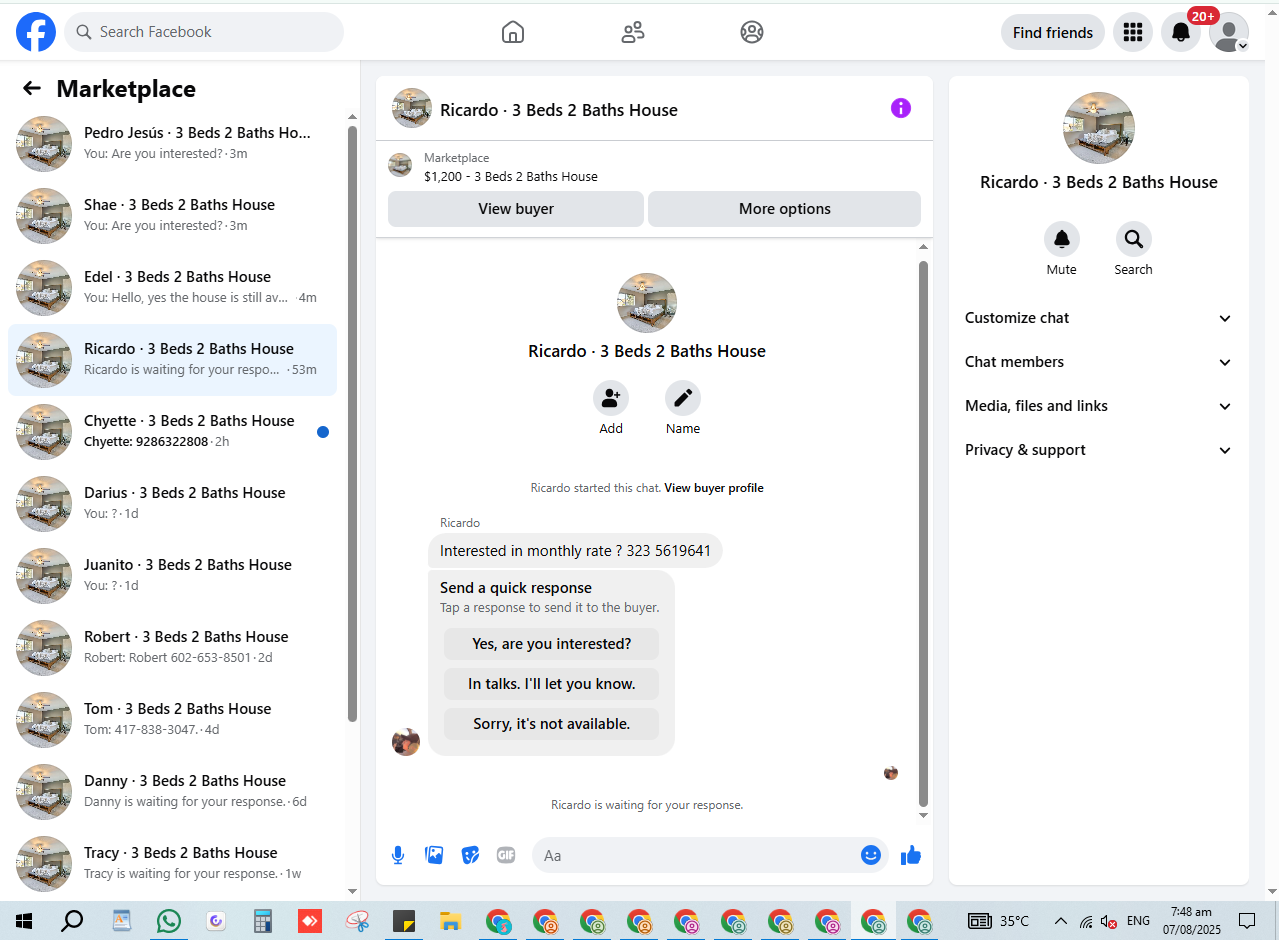Expand Media, files and links section
Screen dimensions: 1279x940
(1098, 406)
